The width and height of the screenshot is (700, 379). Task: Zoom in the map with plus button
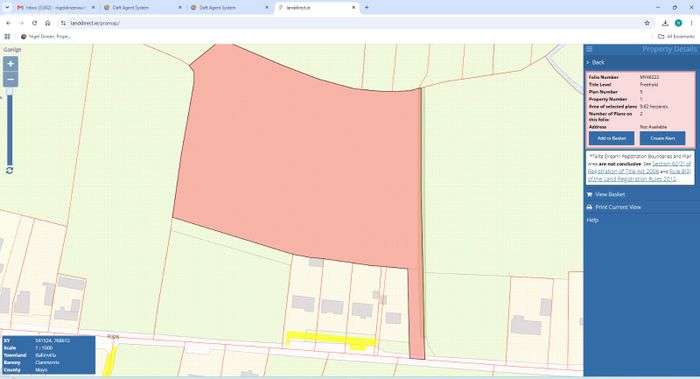[x=10, y=64]
